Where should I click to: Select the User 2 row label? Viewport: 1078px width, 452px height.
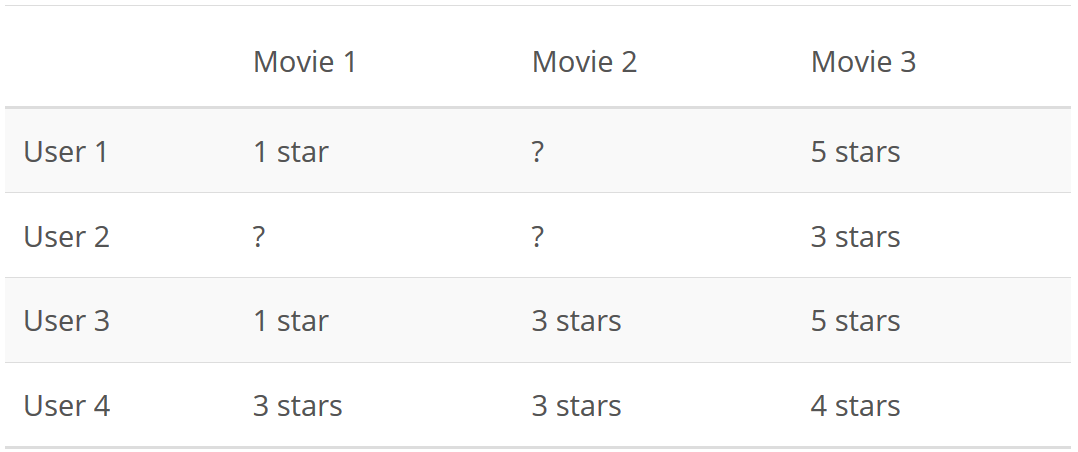[x=67, y=236]
